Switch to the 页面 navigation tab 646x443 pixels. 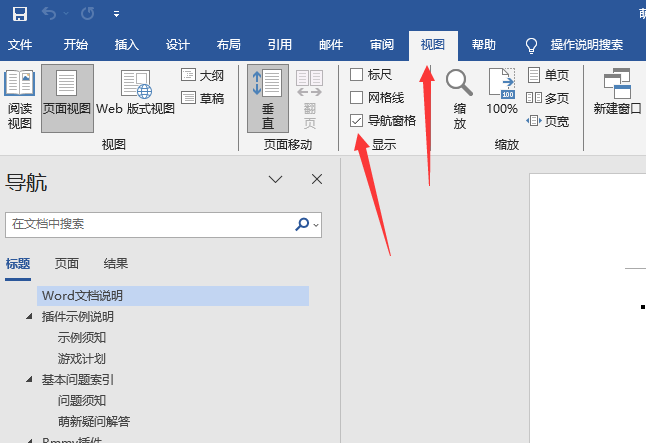point(67,264)
